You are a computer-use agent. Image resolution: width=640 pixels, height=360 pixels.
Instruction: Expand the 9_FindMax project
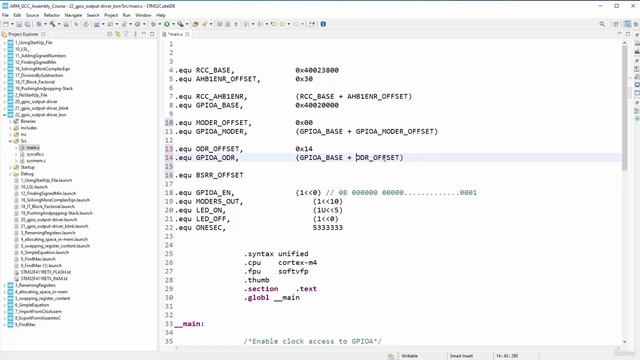[4, 324]
